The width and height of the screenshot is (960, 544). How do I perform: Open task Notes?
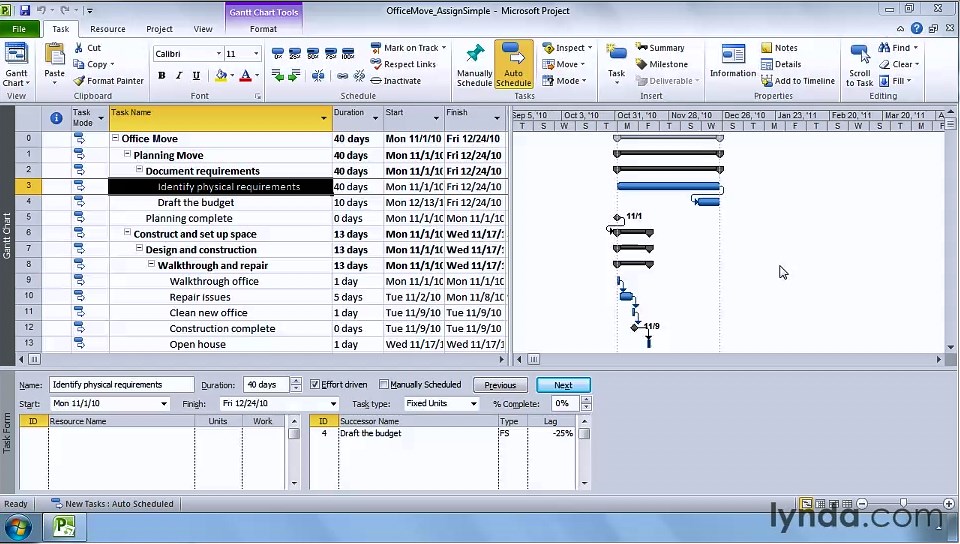point(779,48)
